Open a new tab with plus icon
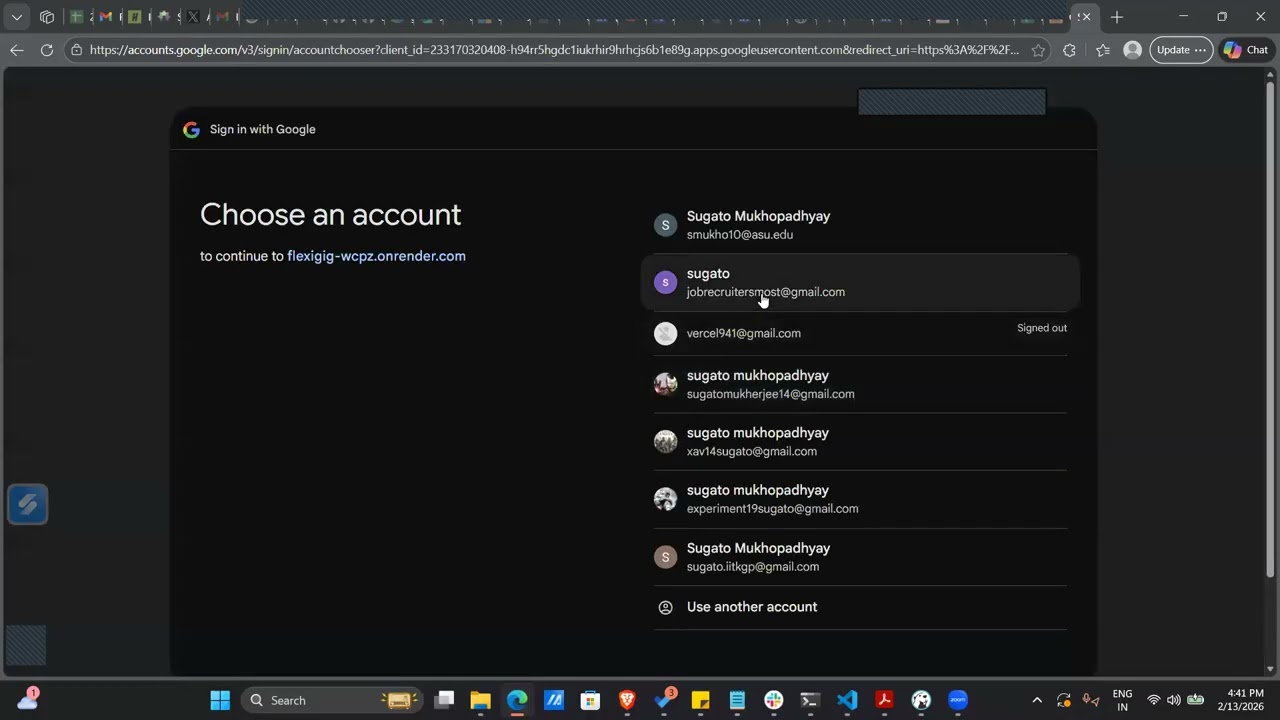1280x720 pixels. 1117,17
